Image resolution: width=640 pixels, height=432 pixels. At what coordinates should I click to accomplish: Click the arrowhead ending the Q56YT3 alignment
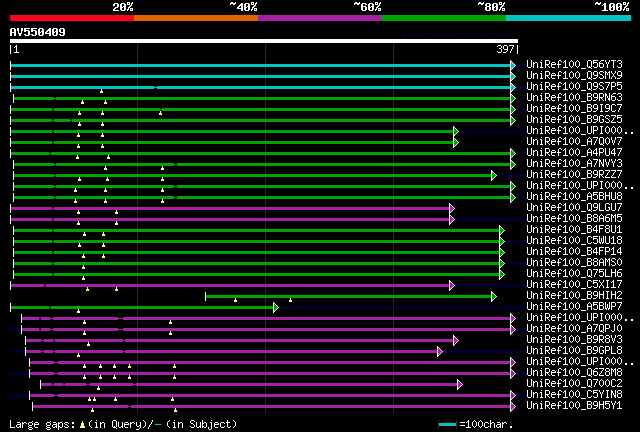pyautogui.click(x=513, y=65)
